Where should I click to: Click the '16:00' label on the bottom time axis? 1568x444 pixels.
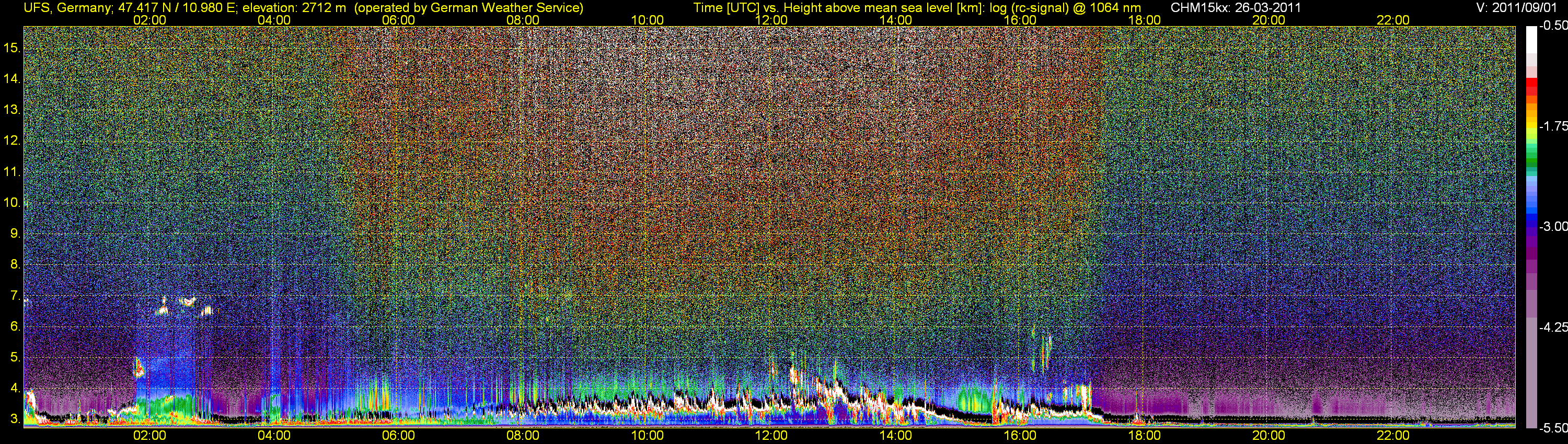coord(1020,436)
